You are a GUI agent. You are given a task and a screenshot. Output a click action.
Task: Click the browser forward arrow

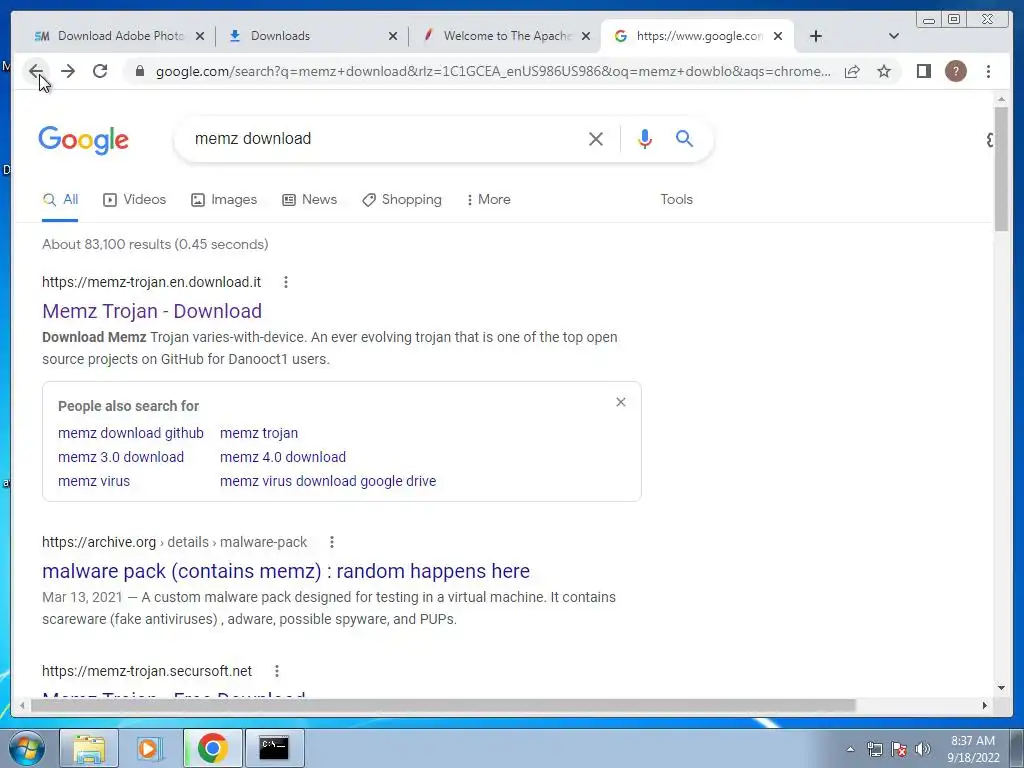tap(68, 71)
